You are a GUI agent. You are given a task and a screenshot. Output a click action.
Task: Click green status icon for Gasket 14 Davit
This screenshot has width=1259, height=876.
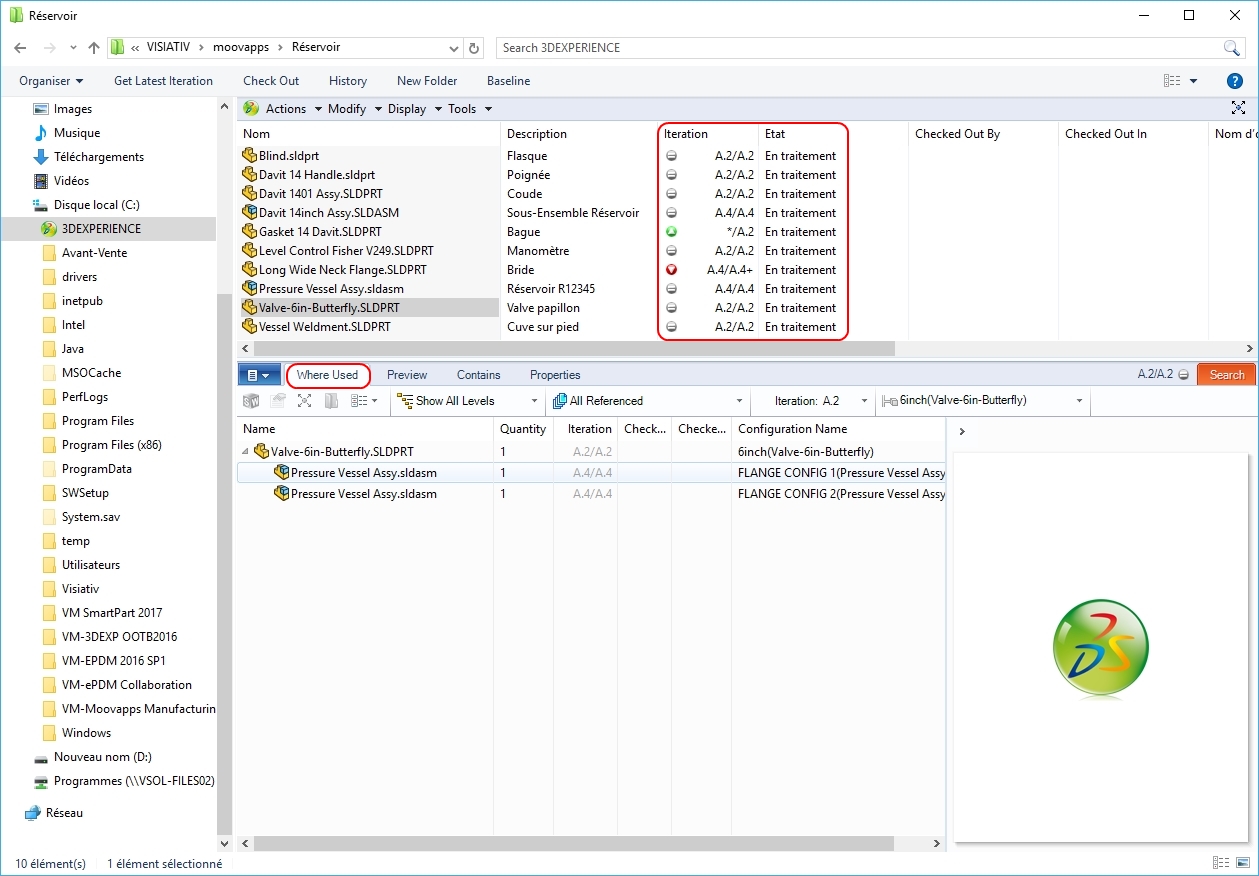(671, 232)
